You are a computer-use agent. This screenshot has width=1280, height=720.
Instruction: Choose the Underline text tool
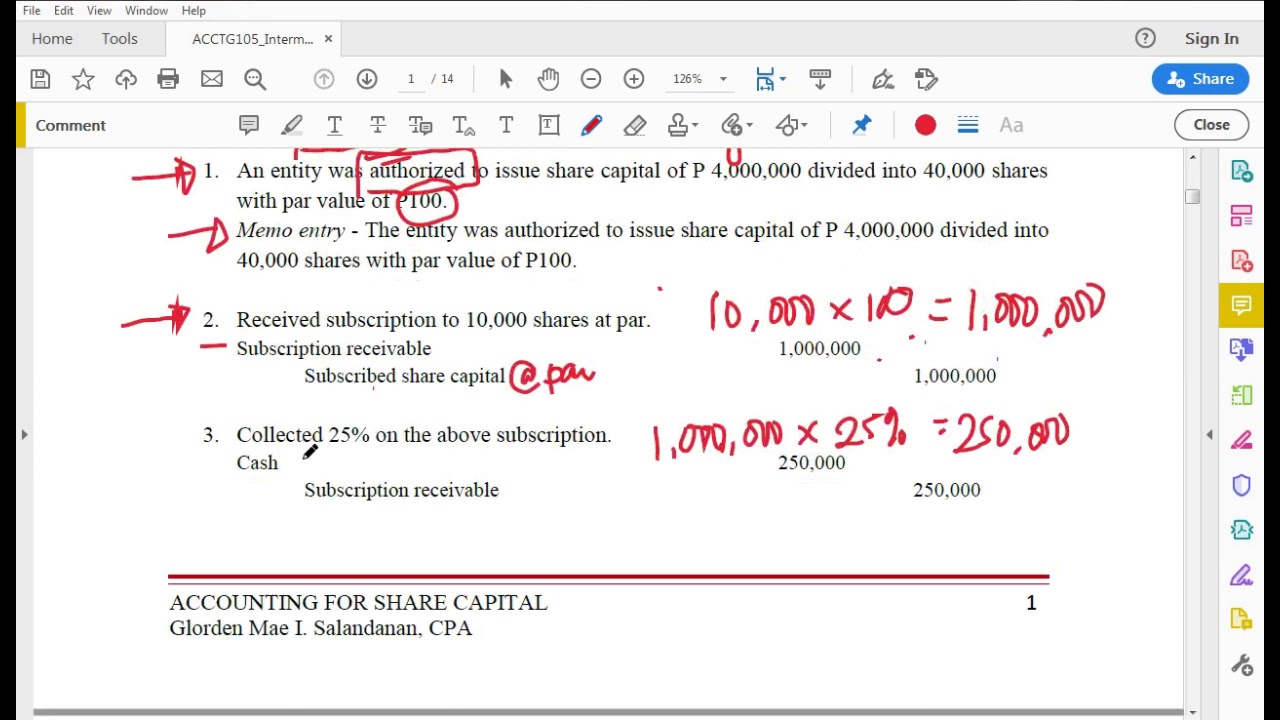[x=334, y=125]
